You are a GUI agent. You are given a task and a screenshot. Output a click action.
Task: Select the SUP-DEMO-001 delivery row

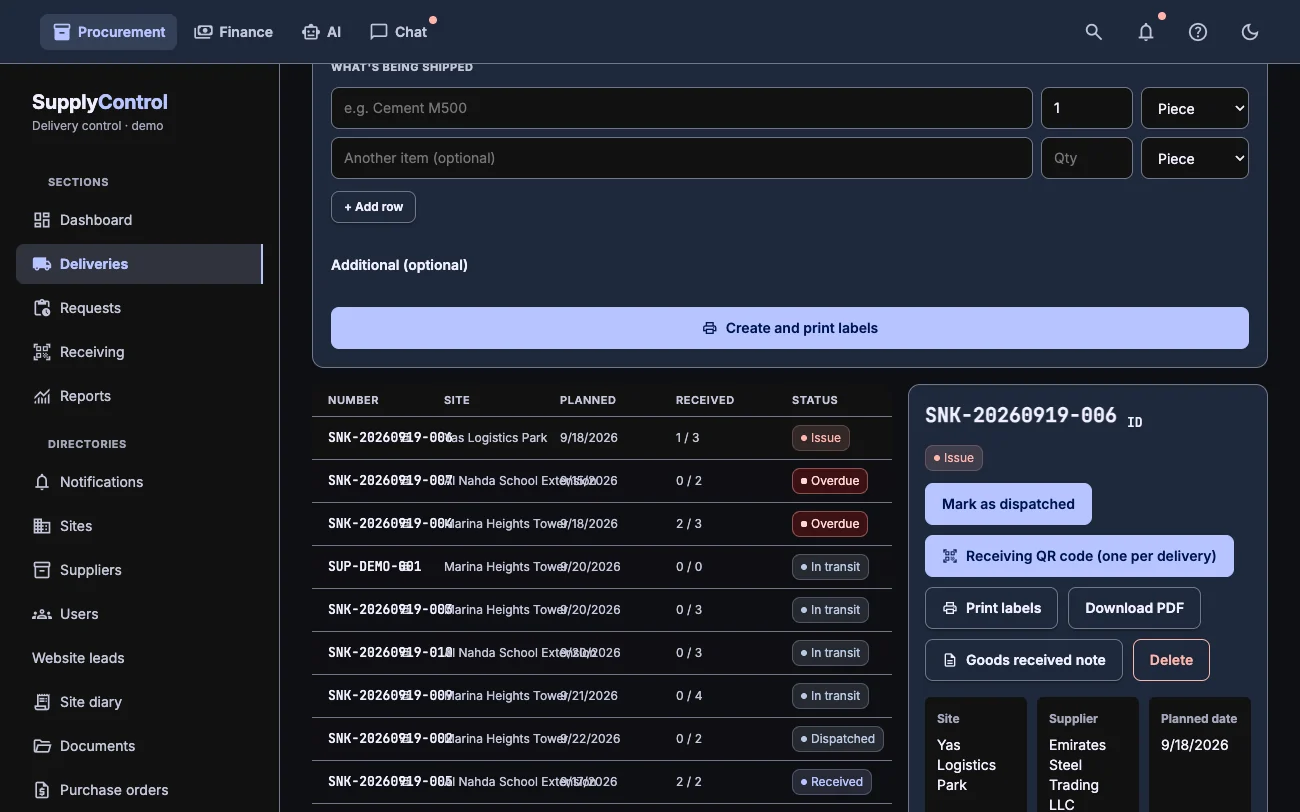[602, 567]
